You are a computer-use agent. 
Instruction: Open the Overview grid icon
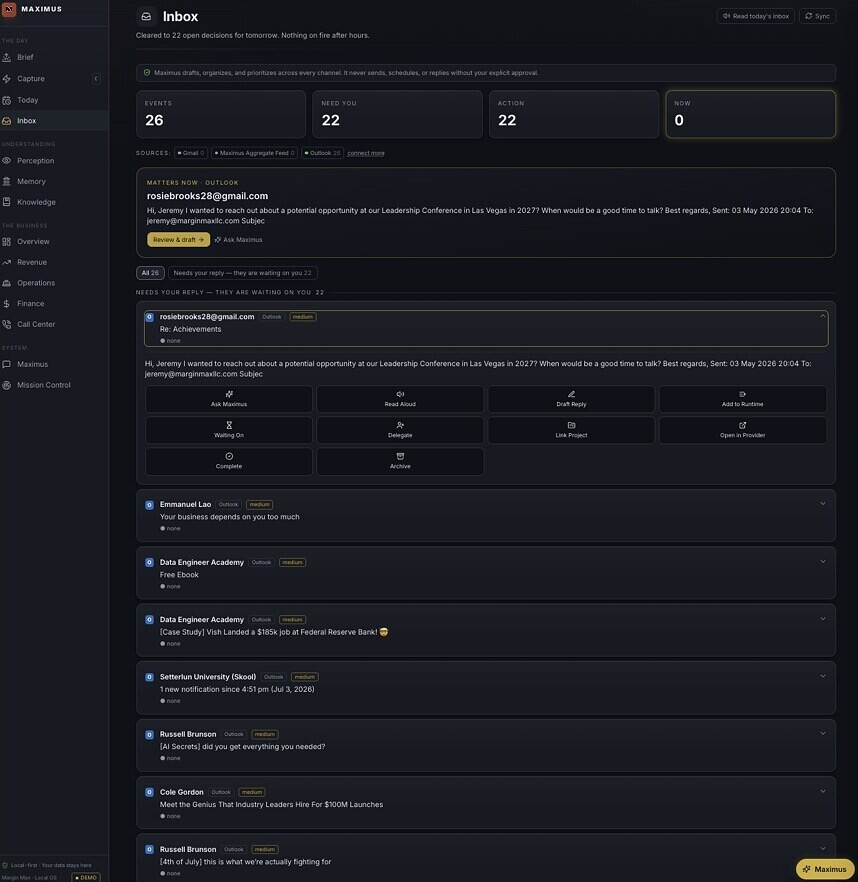pyautogui.click(x=7, y=242)
